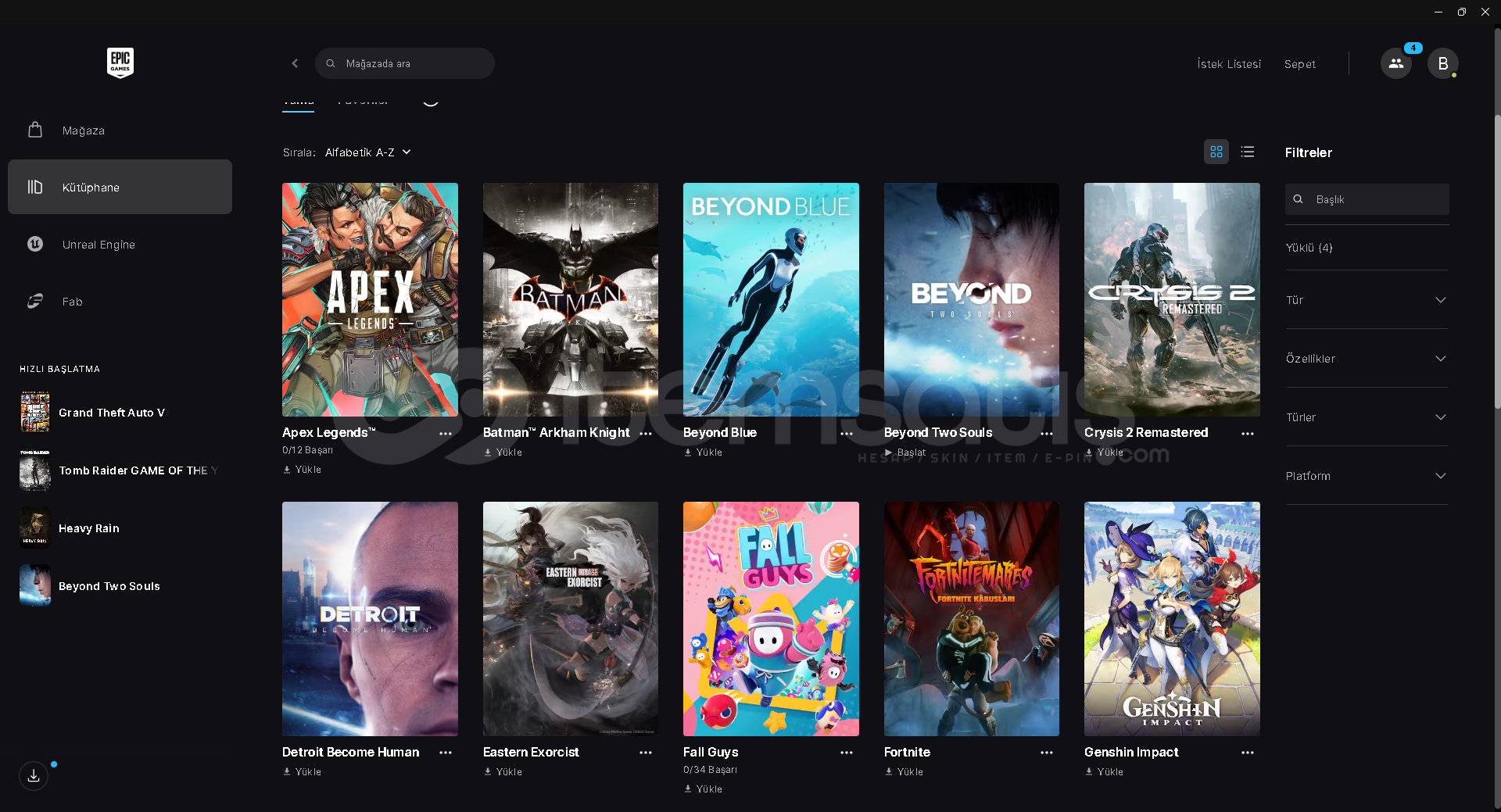The height and width of the screenshot is (812, 1501).
Task: Open more options for Eastern Exorcist
Action: [646, 753]
